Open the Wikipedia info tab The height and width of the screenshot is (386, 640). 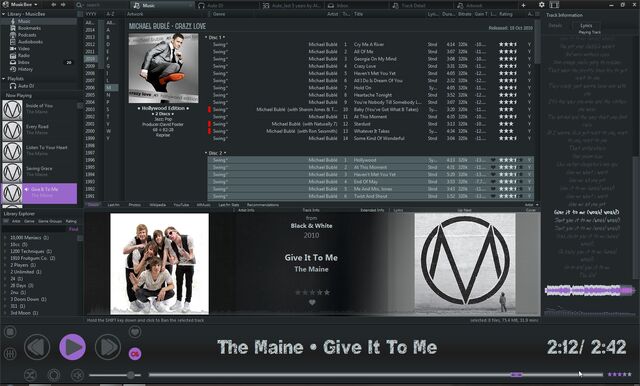[158, 205]
